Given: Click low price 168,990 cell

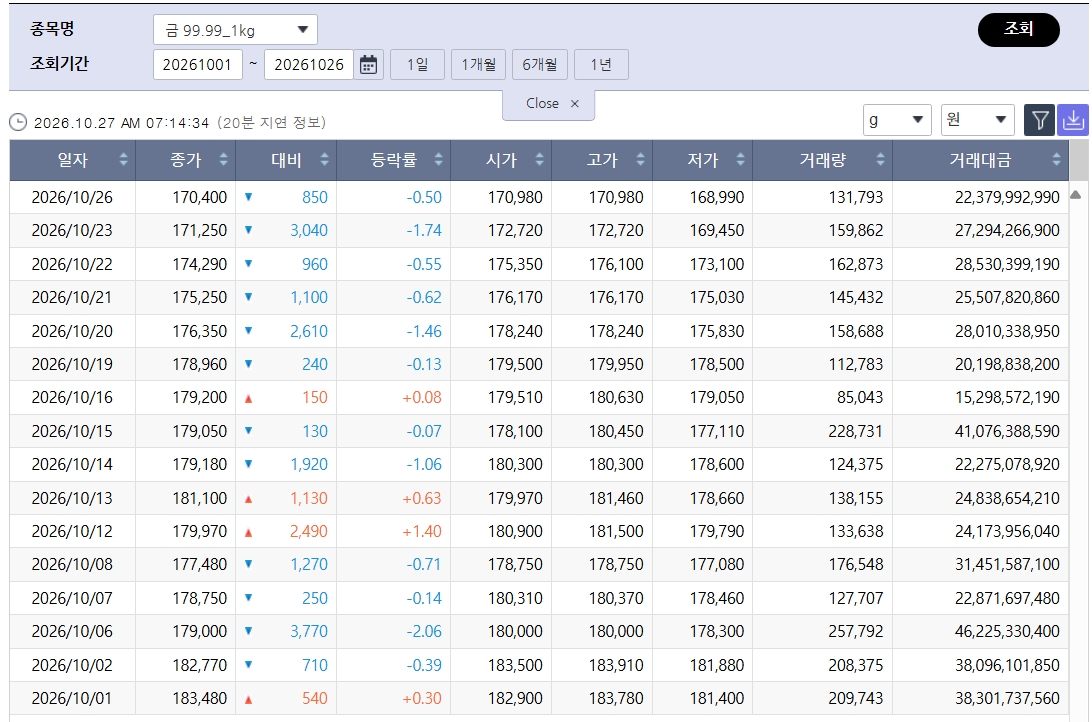Looking at the screenshot, I should click(x=703, y=197).
